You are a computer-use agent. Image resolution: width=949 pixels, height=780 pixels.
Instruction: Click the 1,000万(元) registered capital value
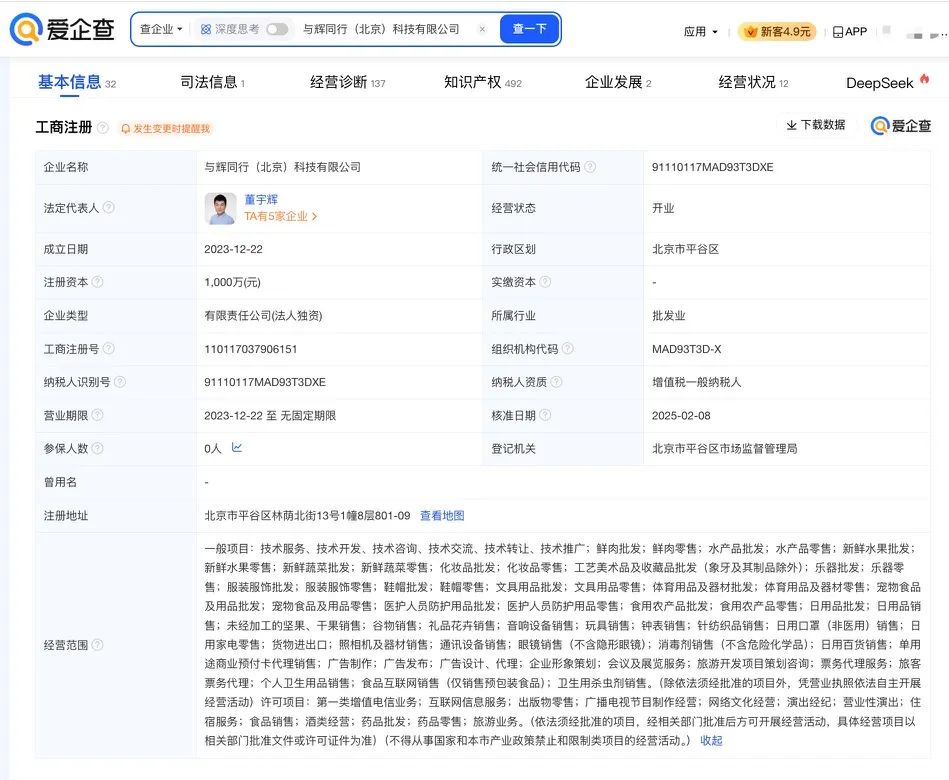click(x=232, y=282)
